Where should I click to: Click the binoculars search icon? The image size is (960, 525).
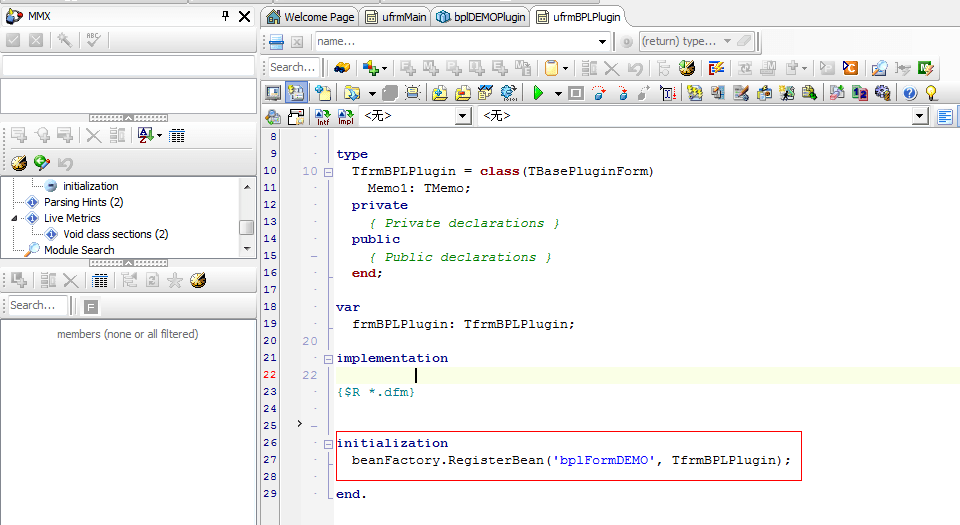pos(342,68)
